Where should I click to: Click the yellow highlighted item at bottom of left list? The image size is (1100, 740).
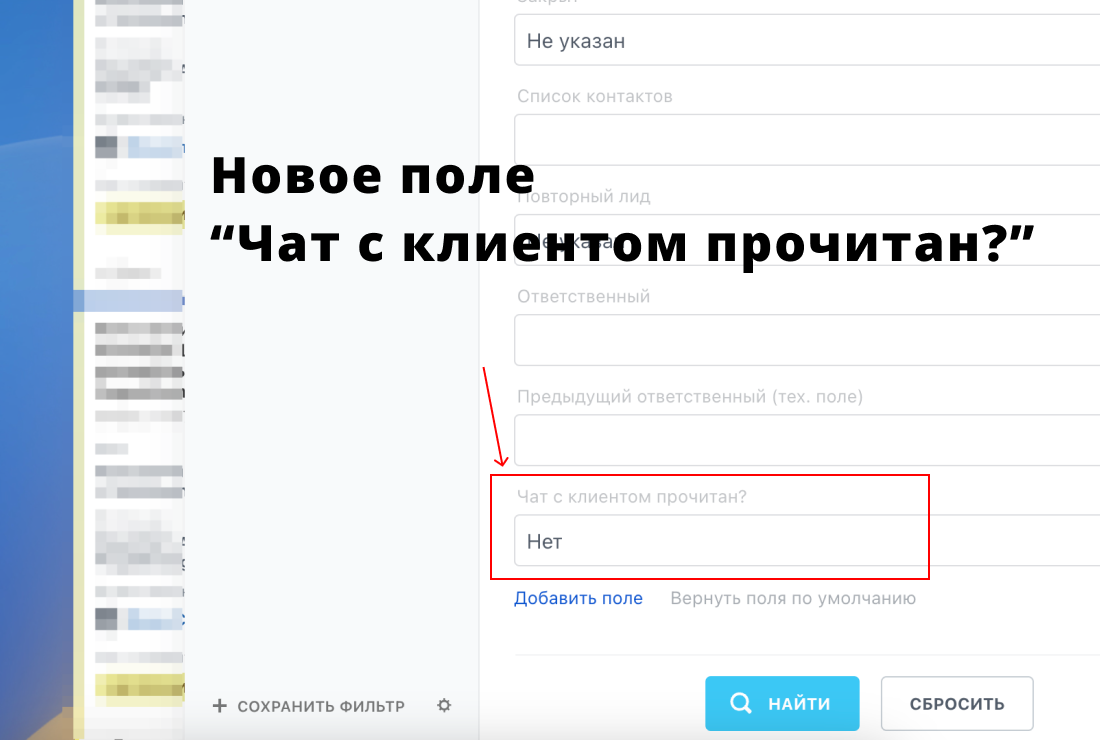[x=138, y=686]
